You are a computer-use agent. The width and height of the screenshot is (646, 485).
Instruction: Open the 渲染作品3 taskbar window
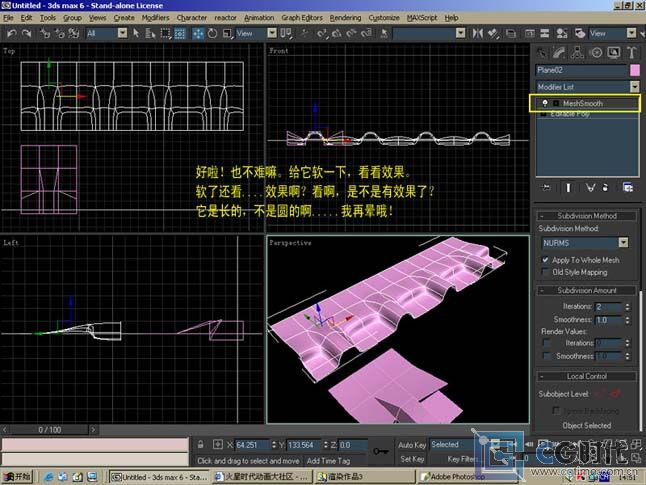click(x=364, y=477)
